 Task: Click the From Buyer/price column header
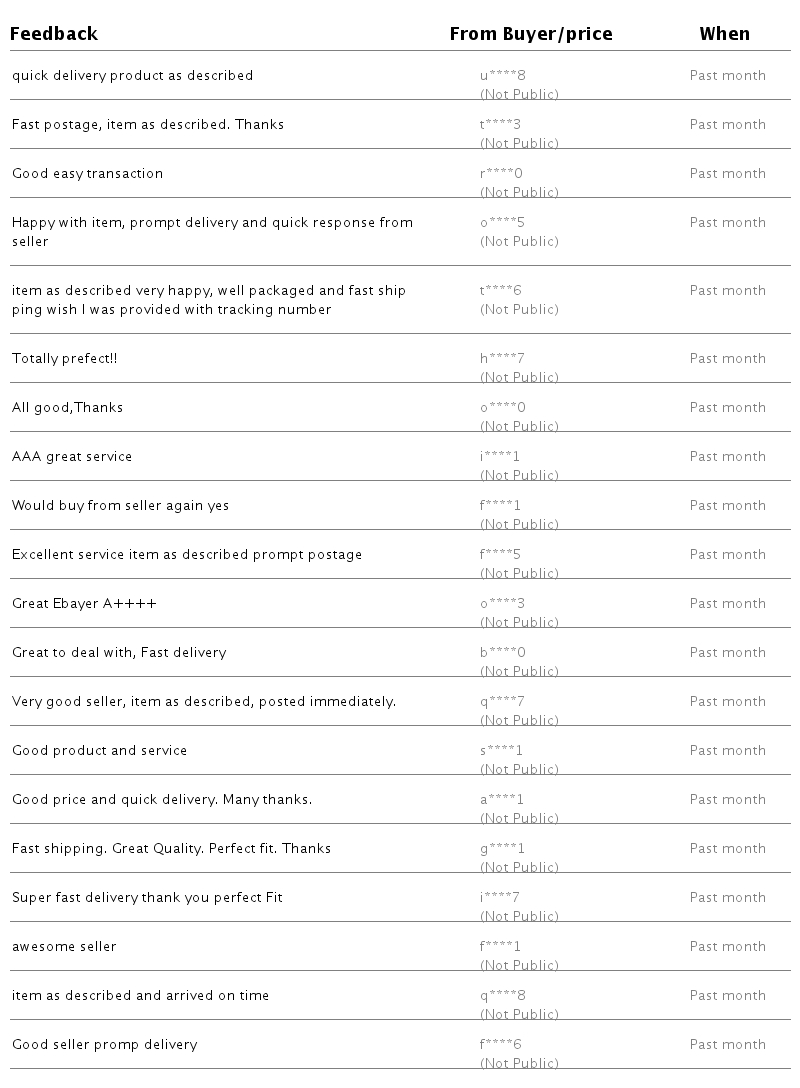pyautogui.click(x=531, y=34)
